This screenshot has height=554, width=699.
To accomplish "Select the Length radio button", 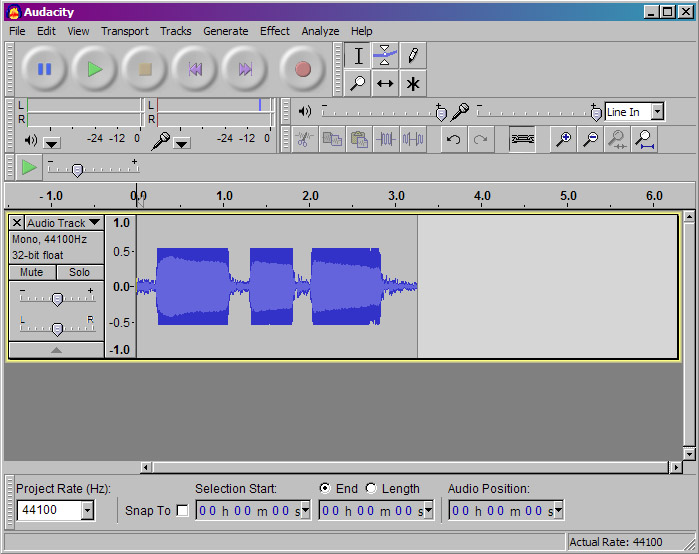I will pyautogui.click(x=371, y=489).
